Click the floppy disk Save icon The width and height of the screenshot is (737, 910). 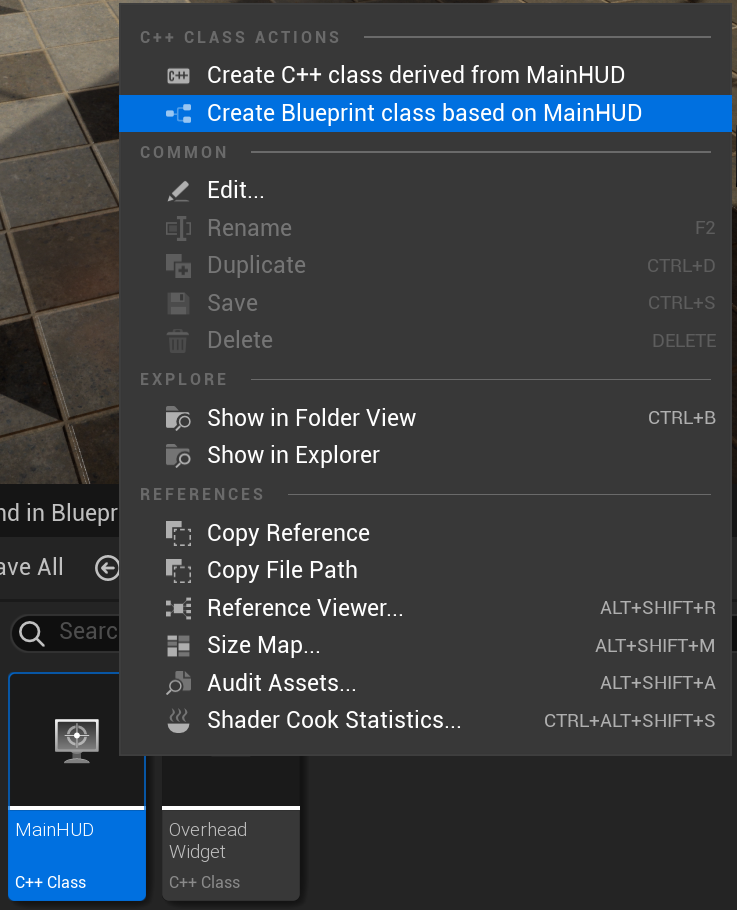(x=178, y=304)
